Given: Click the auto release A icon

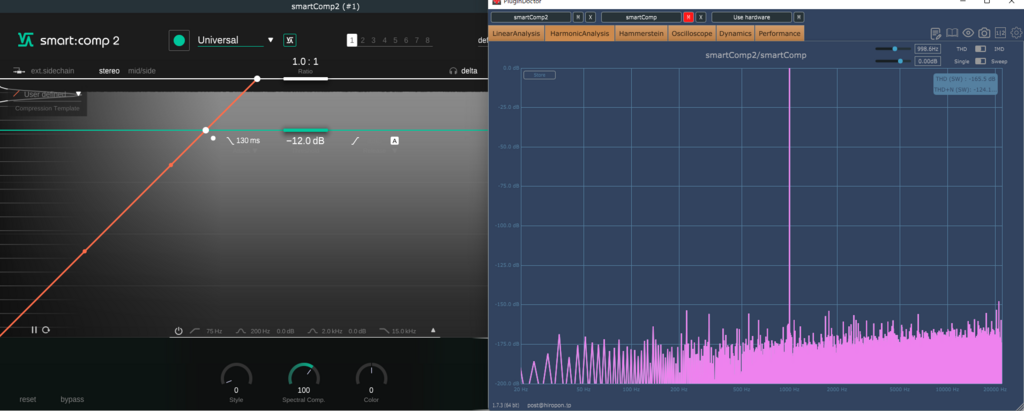Looking at the screenshot, I should (x=394, y=140).
